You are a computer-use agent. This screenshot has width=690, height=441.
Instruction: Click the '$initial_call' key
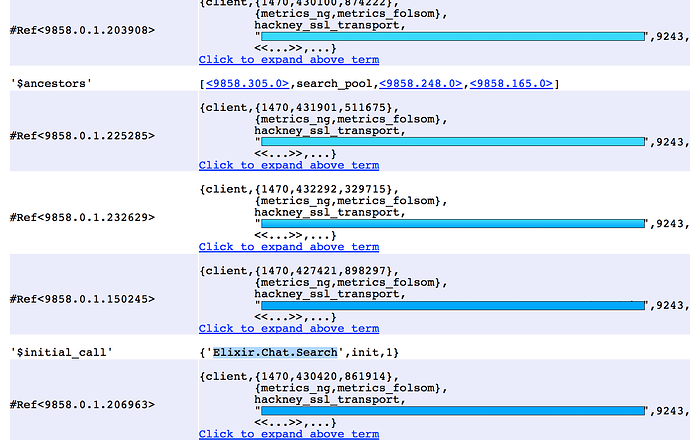click(61, 353)
